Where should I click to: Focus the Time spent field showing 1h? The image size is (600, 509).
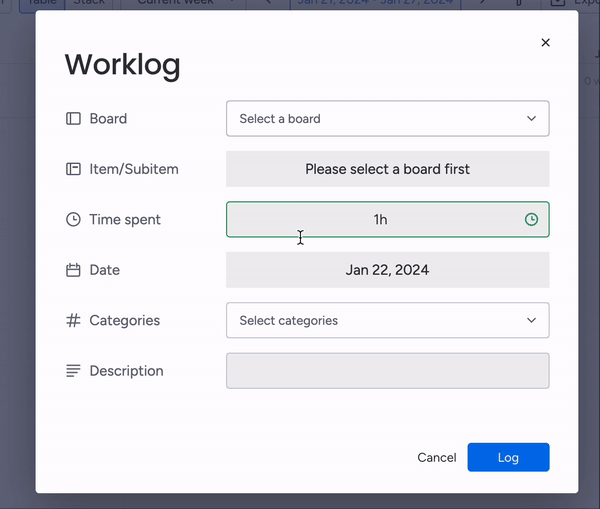(380, 220)
